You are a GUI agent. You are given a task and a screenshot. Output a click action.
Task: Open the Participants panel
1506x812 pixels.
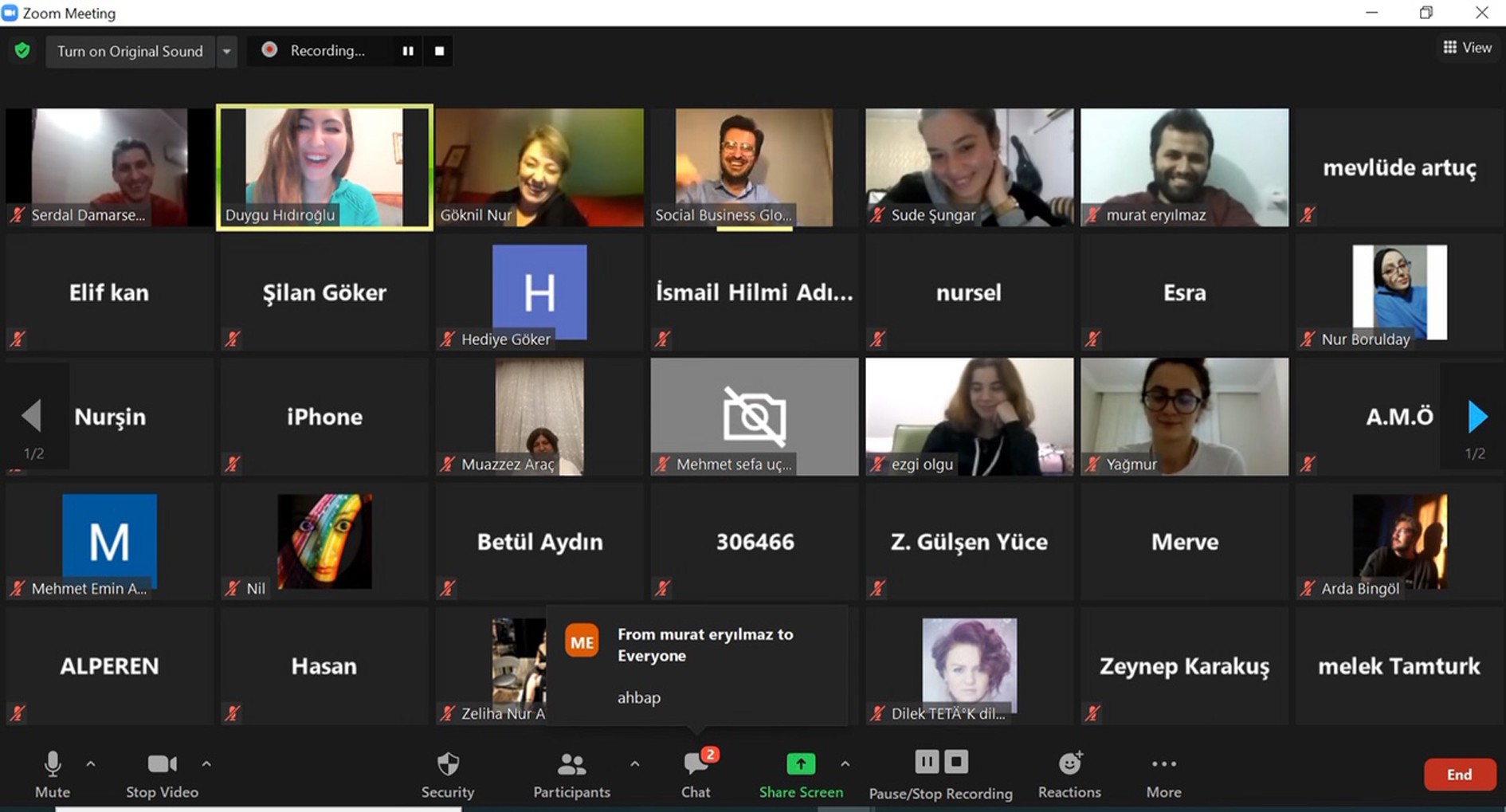[x=571, y=775]
